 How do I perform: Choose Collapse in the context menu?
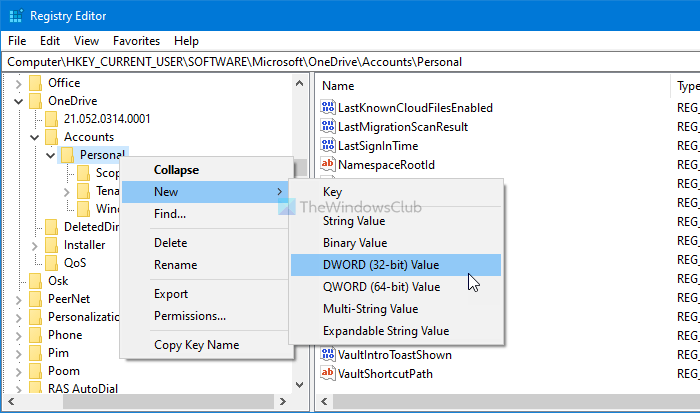coord(207,170)
